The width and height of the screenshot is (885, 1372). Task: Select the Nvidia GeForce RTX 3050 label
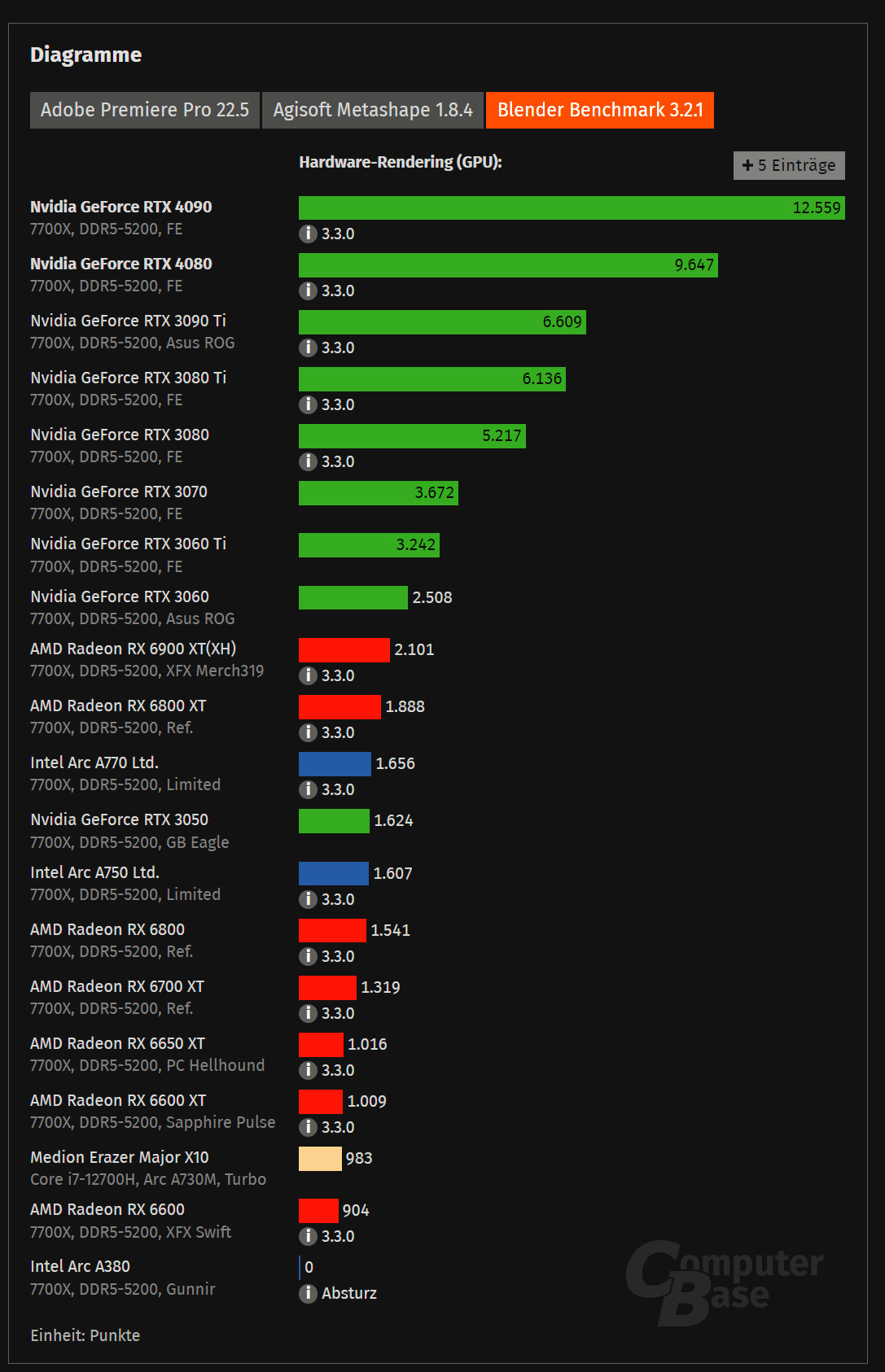click(119, 819)
